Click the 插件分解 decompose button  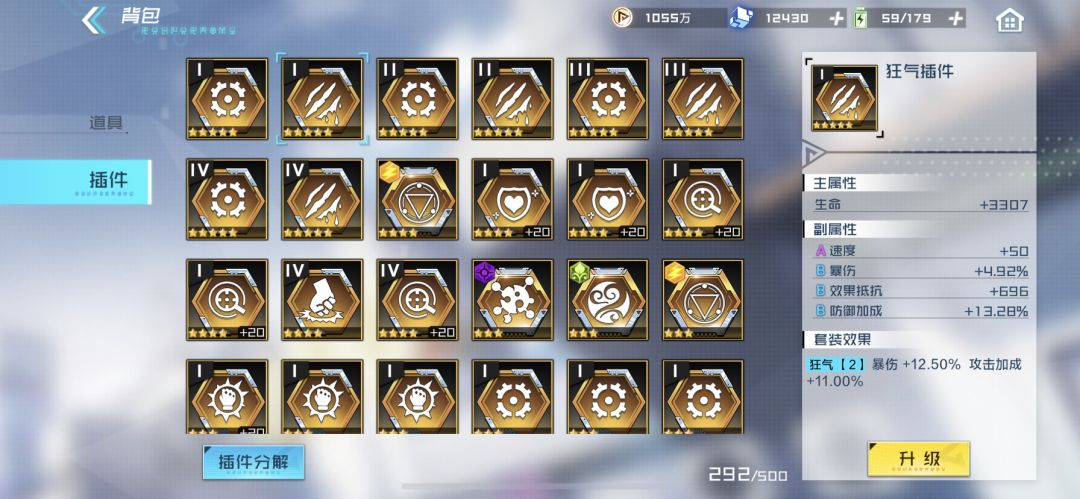tap(253, 462)
